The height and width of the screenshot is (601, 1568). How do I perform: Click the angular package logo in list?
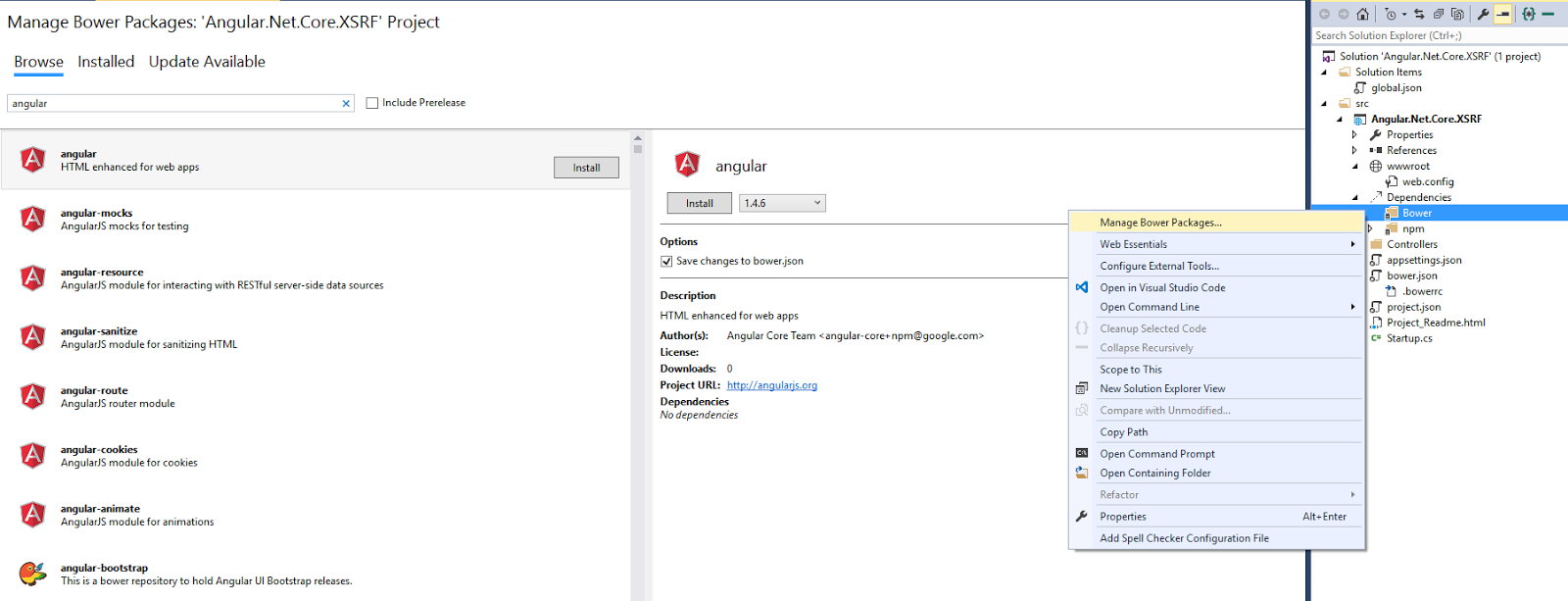(x=33, y=160)
